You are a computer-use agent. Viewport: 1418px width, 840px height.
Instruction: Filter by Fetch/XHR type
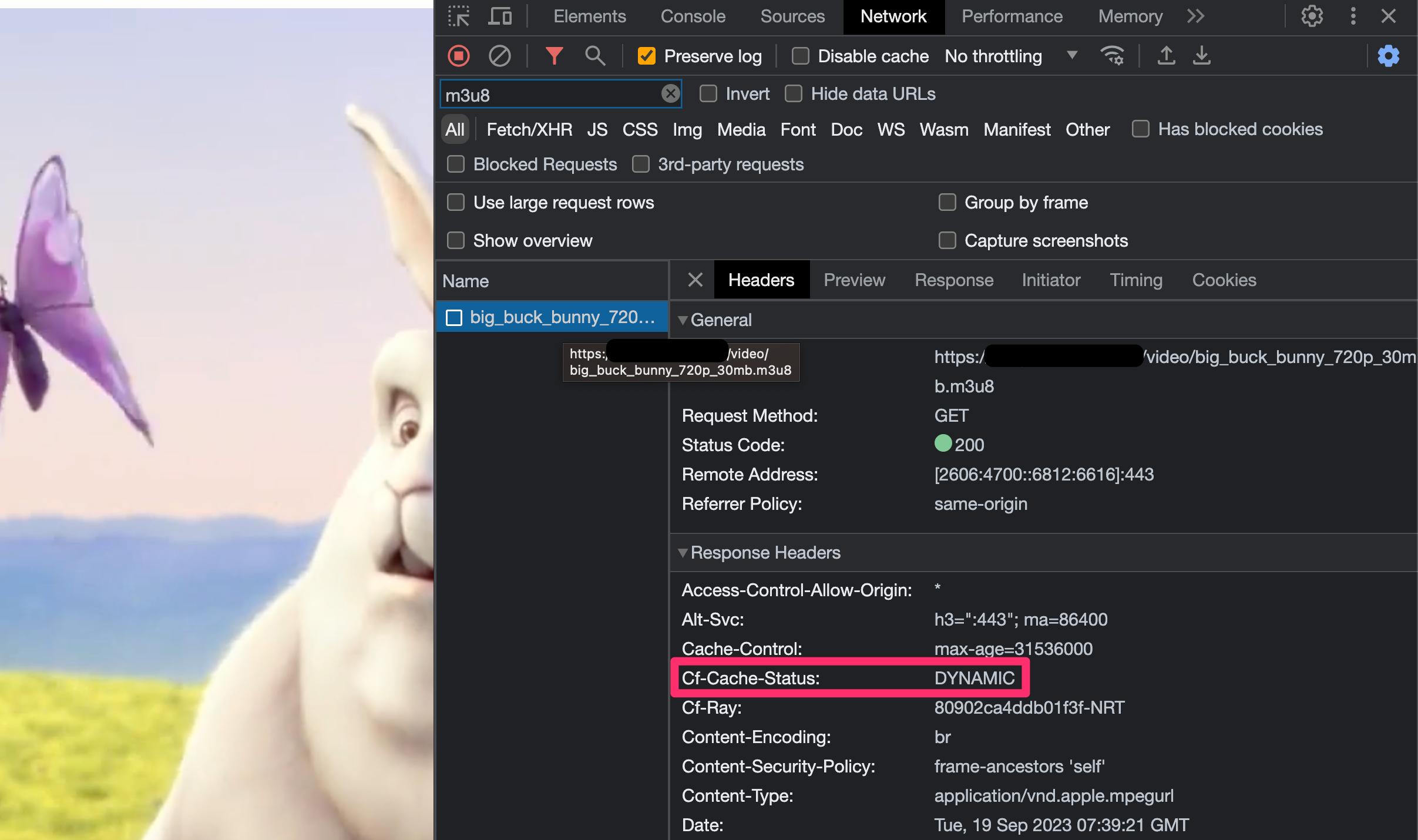click(x=529, y=130)
